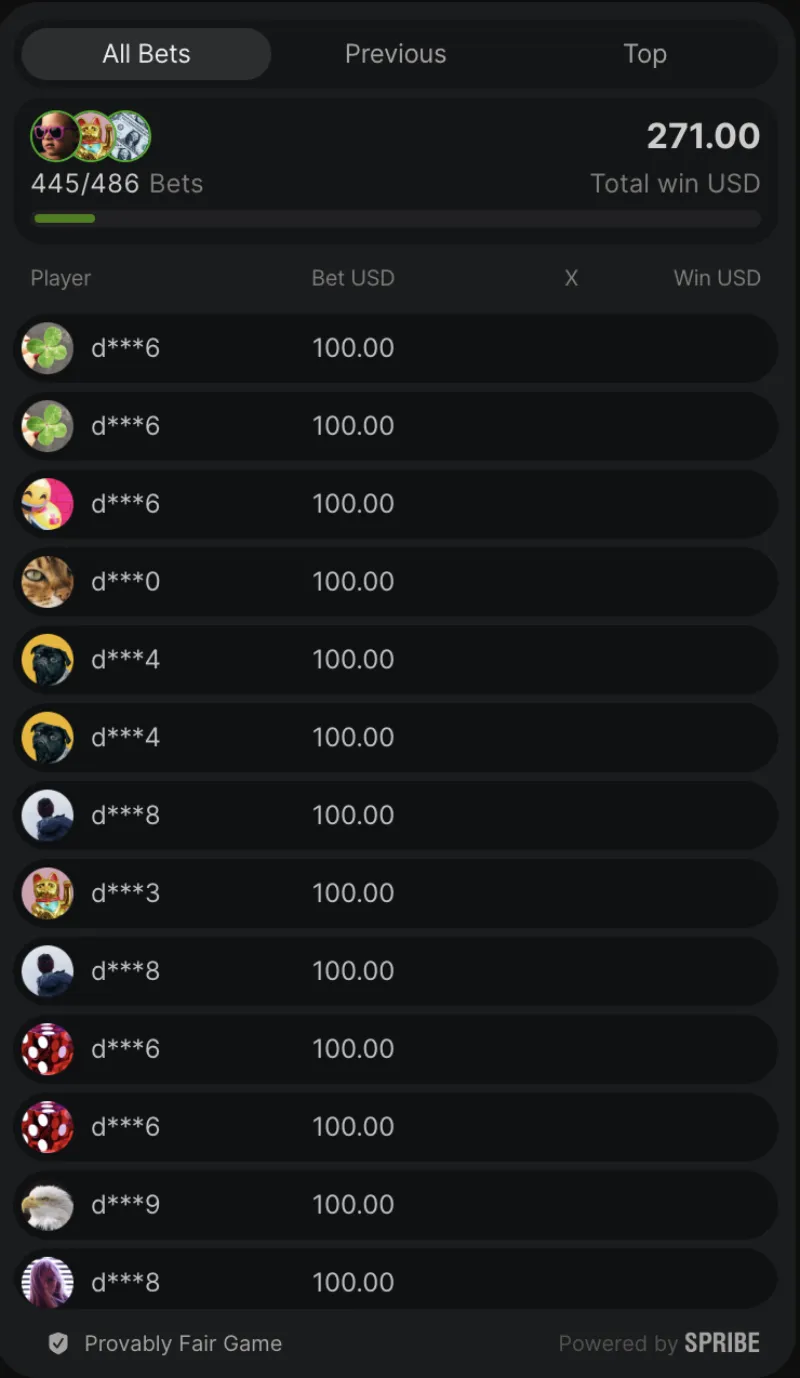Click the purple-haired player avatar
Viewport: 800px width, 1378px height.
pos(47,1282)
